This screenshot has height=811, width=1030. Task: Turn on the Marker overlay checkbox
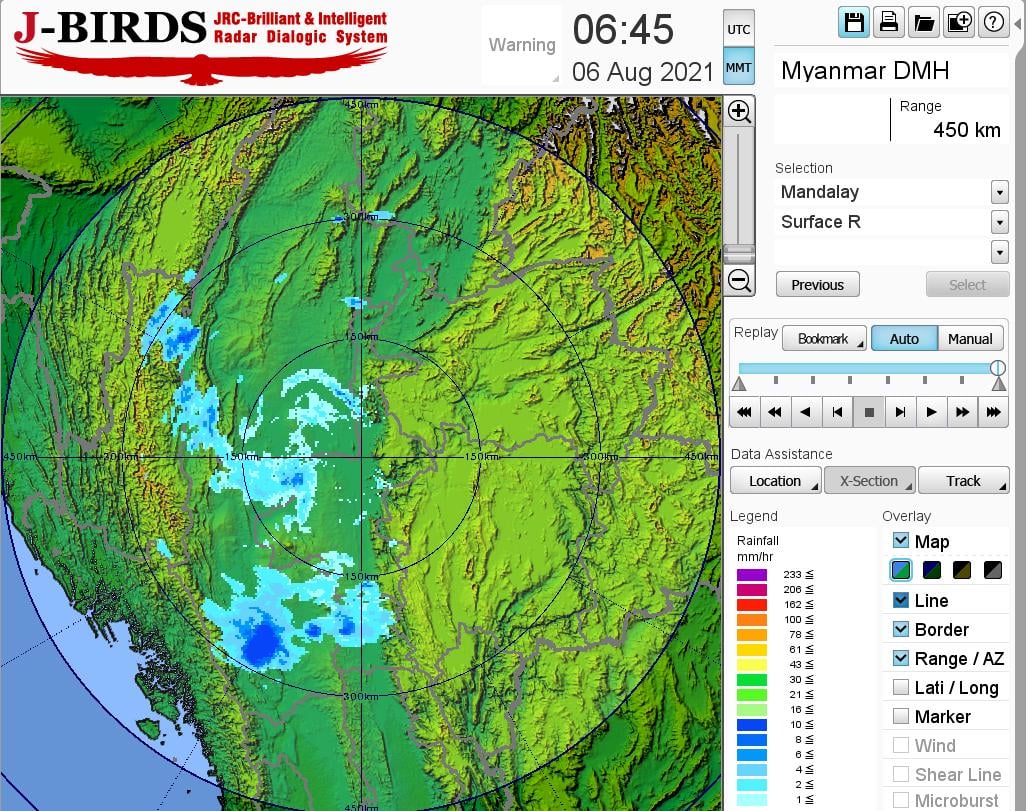tap(901, 716)
